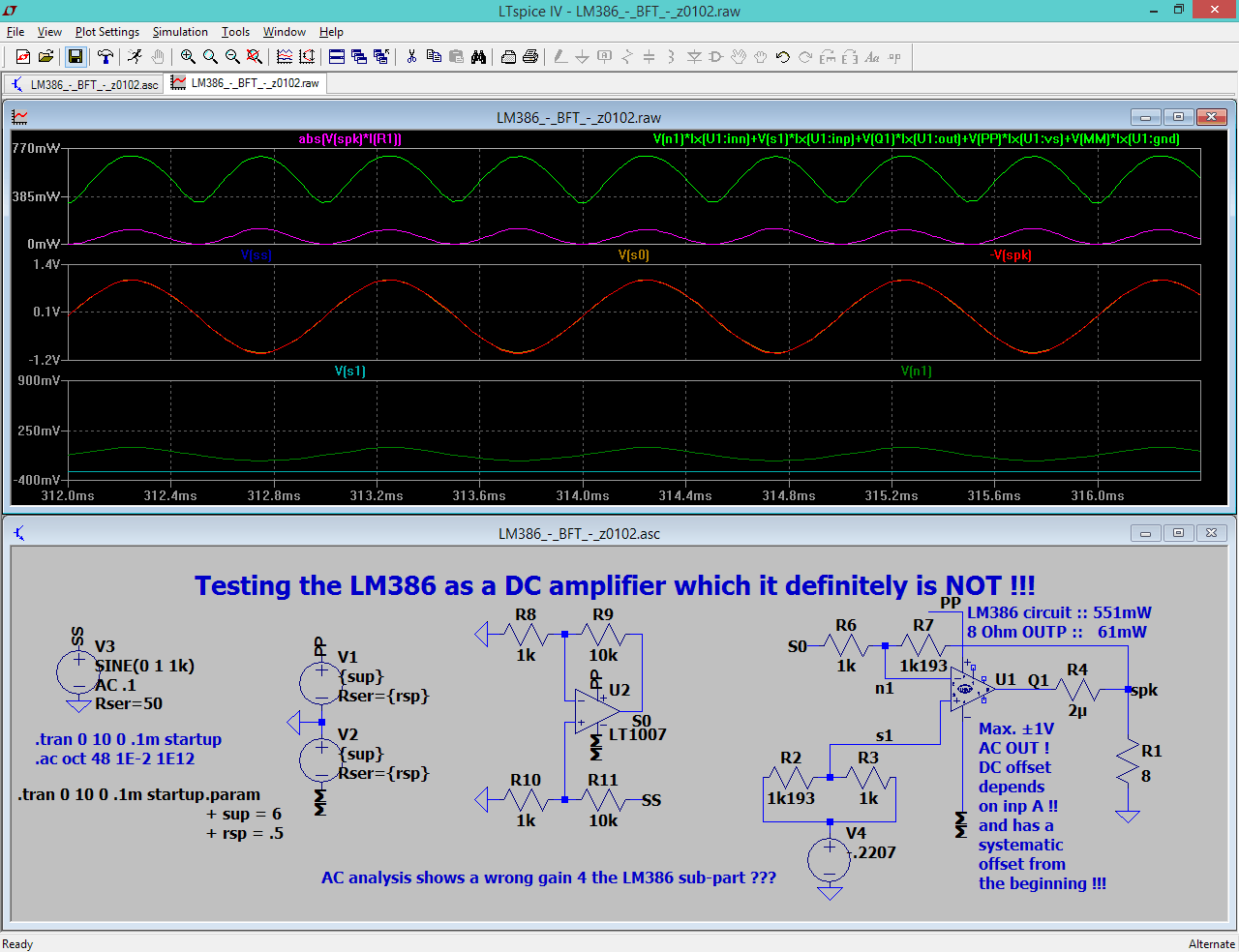Click the New Schematic toolbar icon
The image size is (1239, 952).
coord(23,57)
